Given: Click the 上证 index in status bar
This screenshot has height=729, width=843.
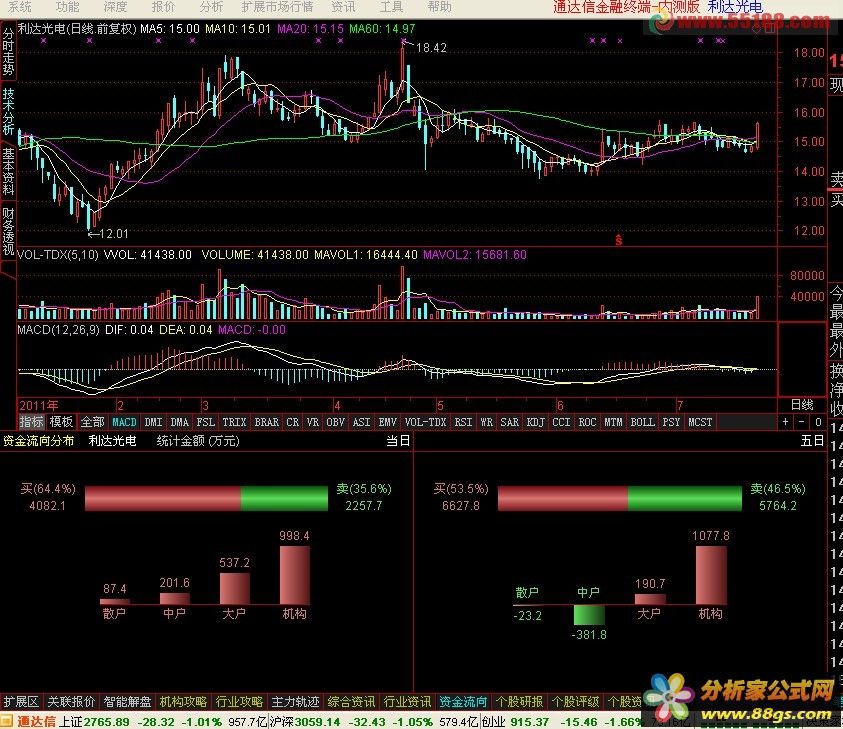Looking at the screenshot, I should click(x=70, y=721).
